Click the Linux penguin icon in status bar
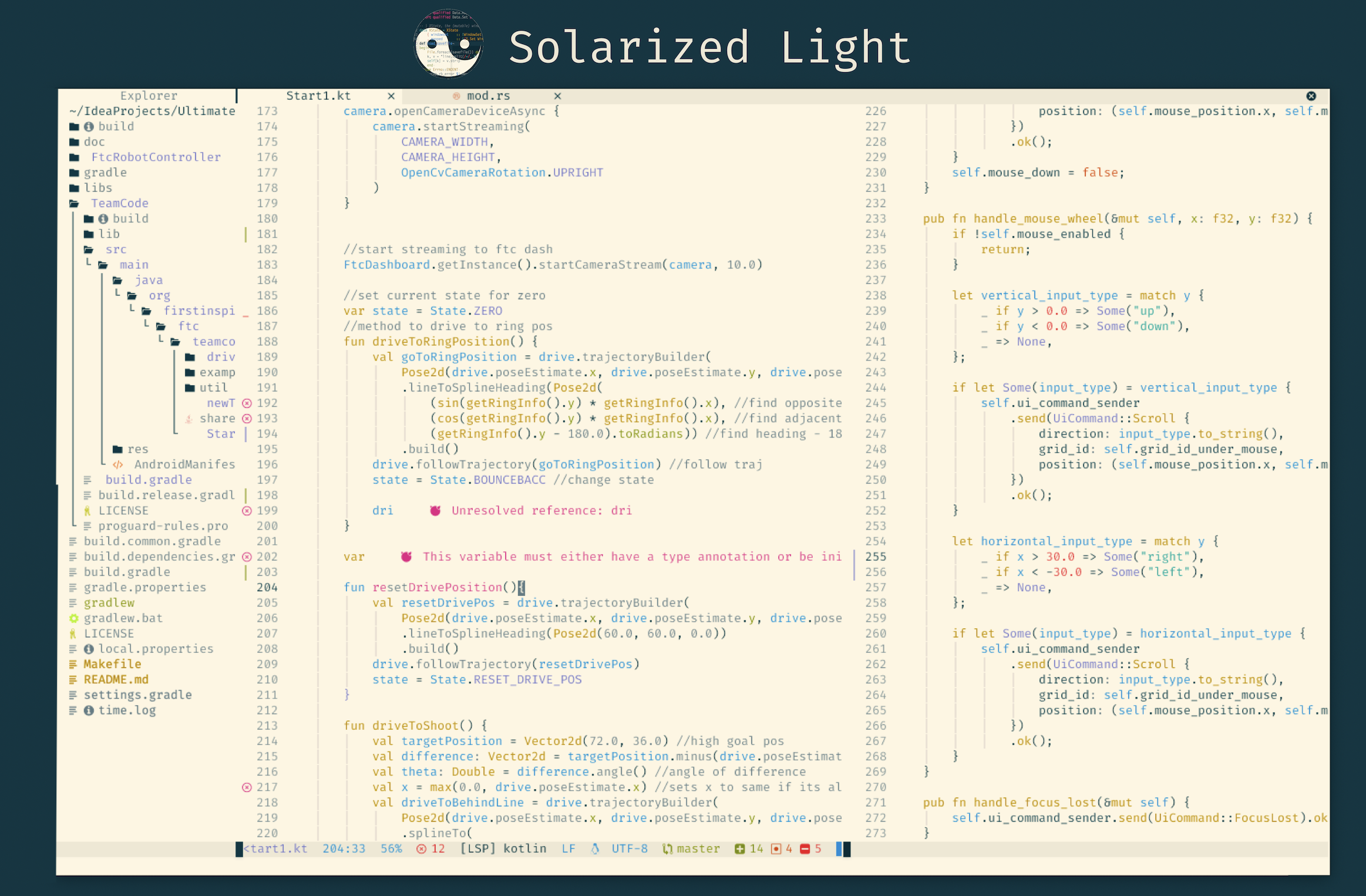The width and height of the screenshot is (1366, 896). [x=595, y=848]
